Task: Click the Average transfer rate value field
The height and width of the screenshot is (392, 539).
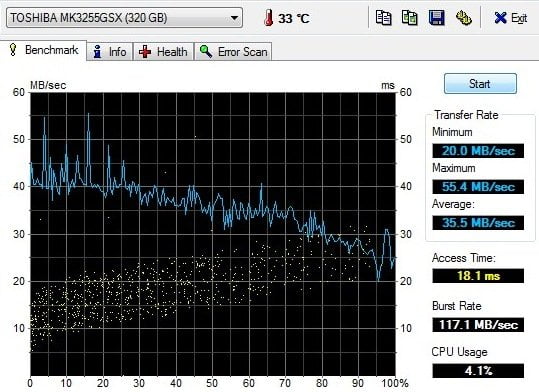Action: (x=478, y=223)
